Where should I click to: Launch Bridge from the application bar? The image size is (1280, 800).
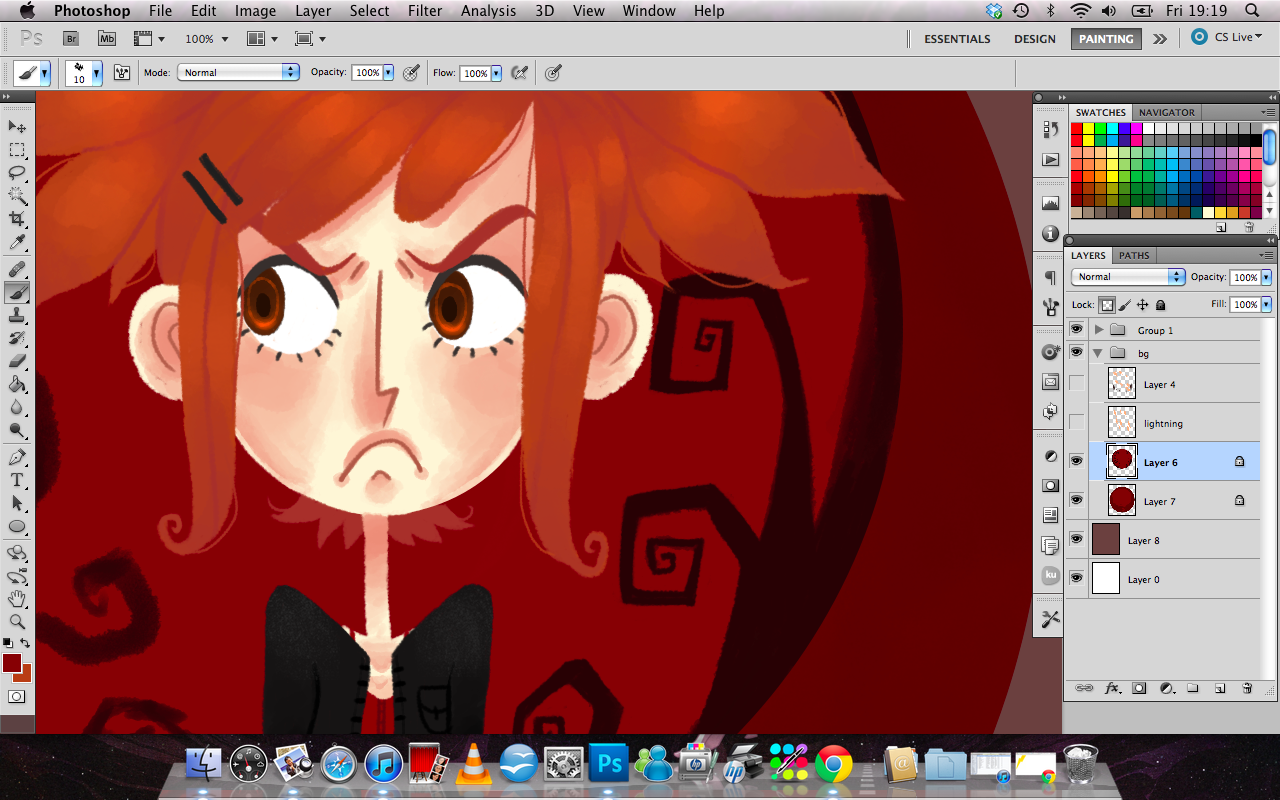tap(71, 39)
